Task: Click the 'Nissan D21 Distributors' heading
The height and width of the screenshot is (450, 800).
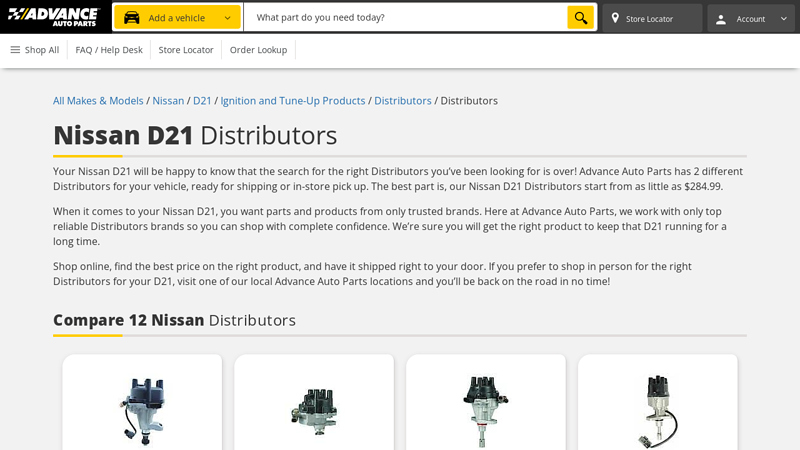Action: coord(195,135)
